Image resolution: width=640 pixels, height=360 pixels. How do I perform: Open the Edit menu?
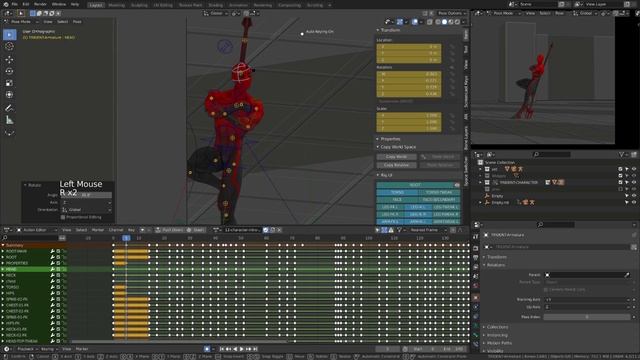(26, 4)
